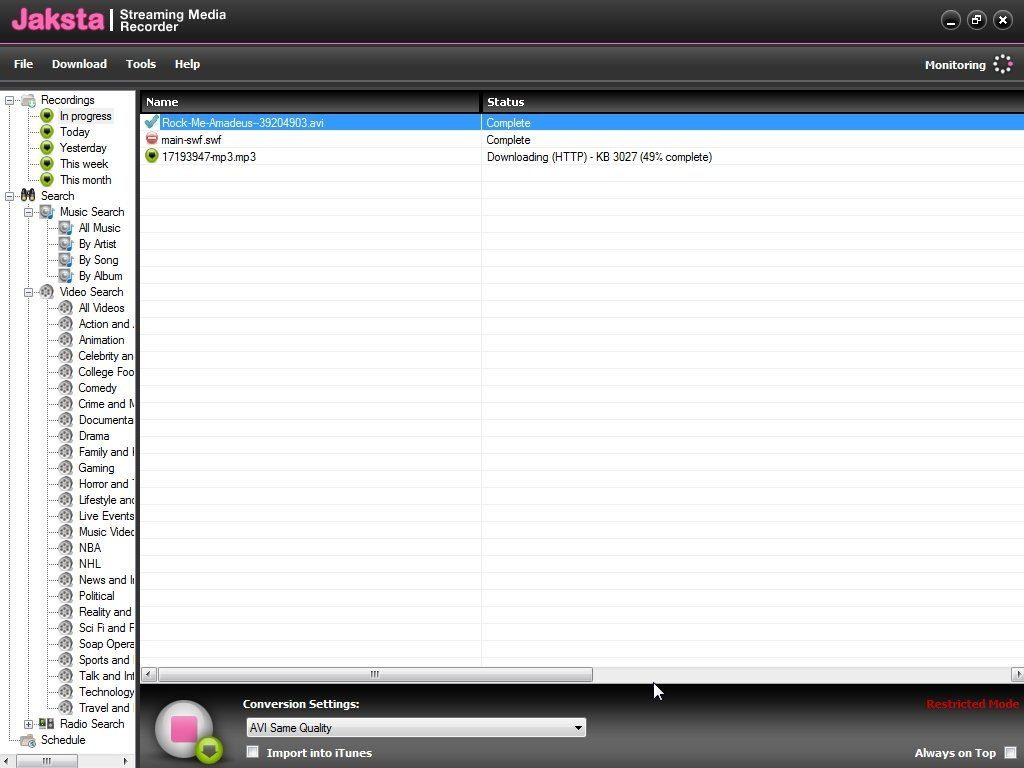Open the Conversion Settings dropdown
The width and height of the screenshot is (1024, 768).
pyautogui.click(x=579, y=728)
